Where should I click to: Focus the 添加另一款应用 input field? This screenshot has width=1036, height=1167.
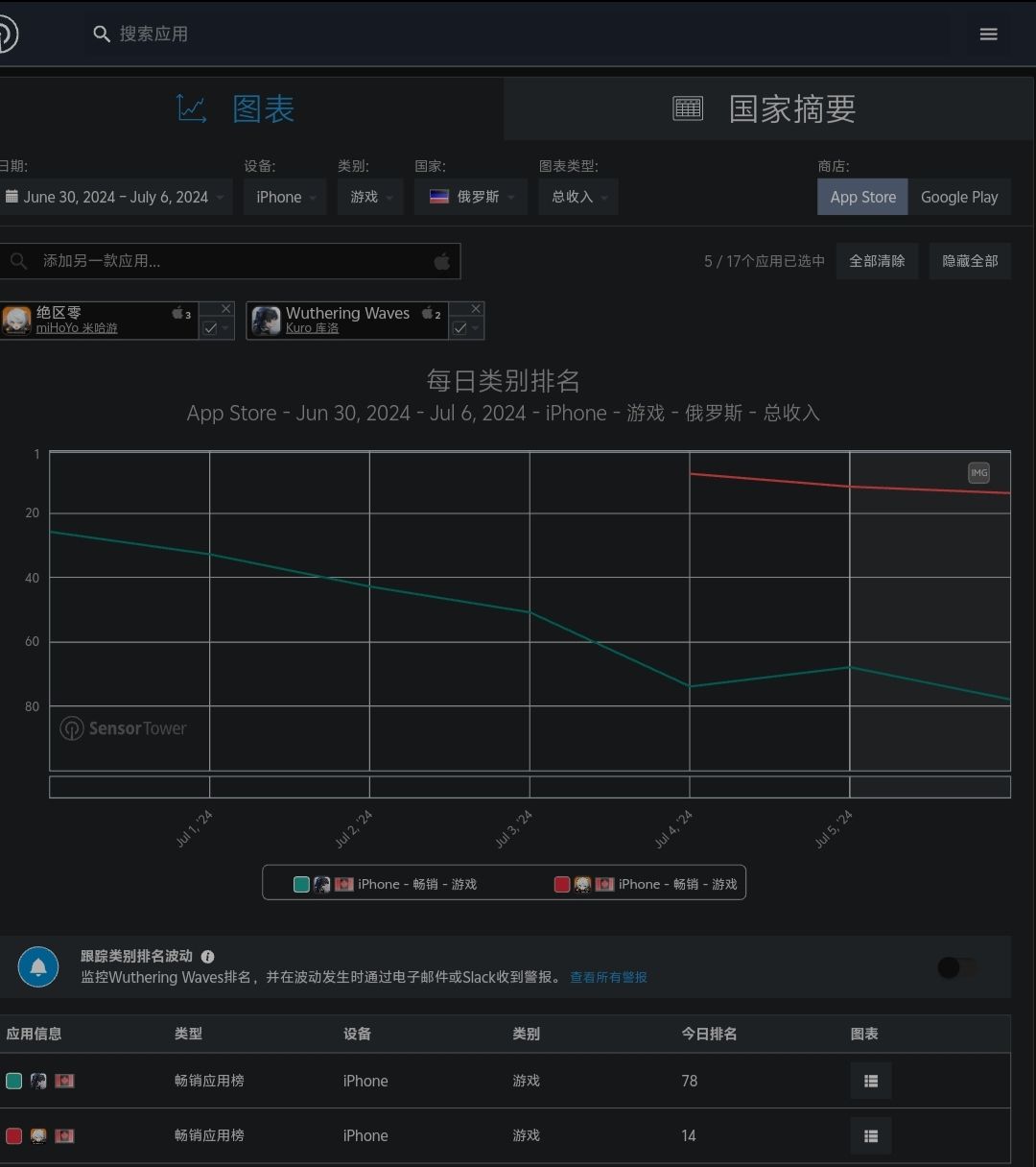pos(230,261)
